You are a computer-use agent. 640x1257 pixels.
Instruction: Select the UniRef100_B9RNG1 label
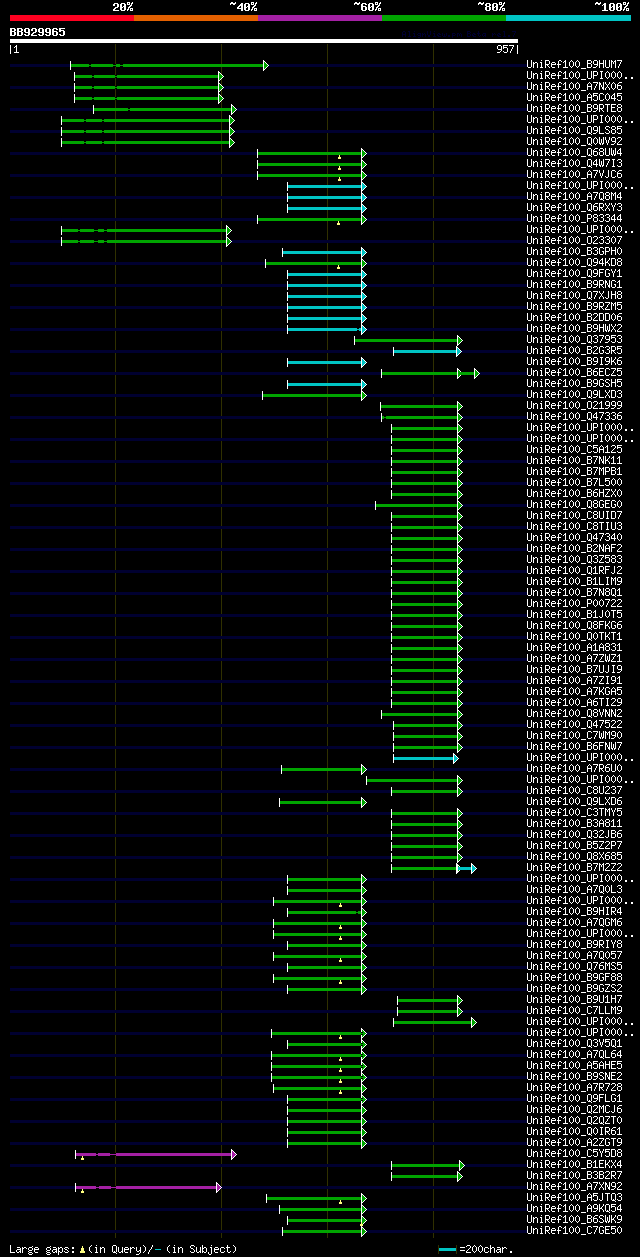[574, 285]
